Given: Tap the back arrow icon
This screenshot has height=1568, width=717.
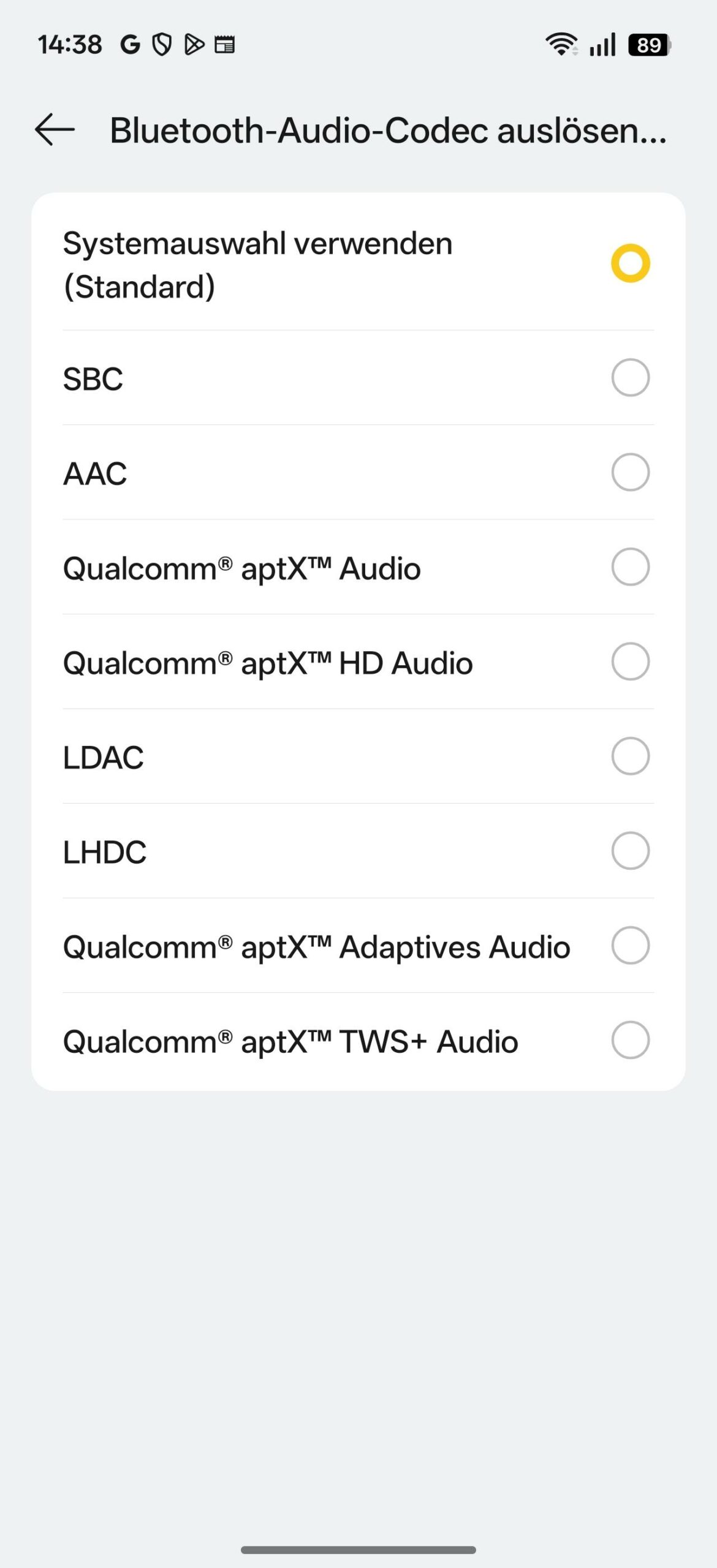Looking at the screenshot, I should click(55, 130).
